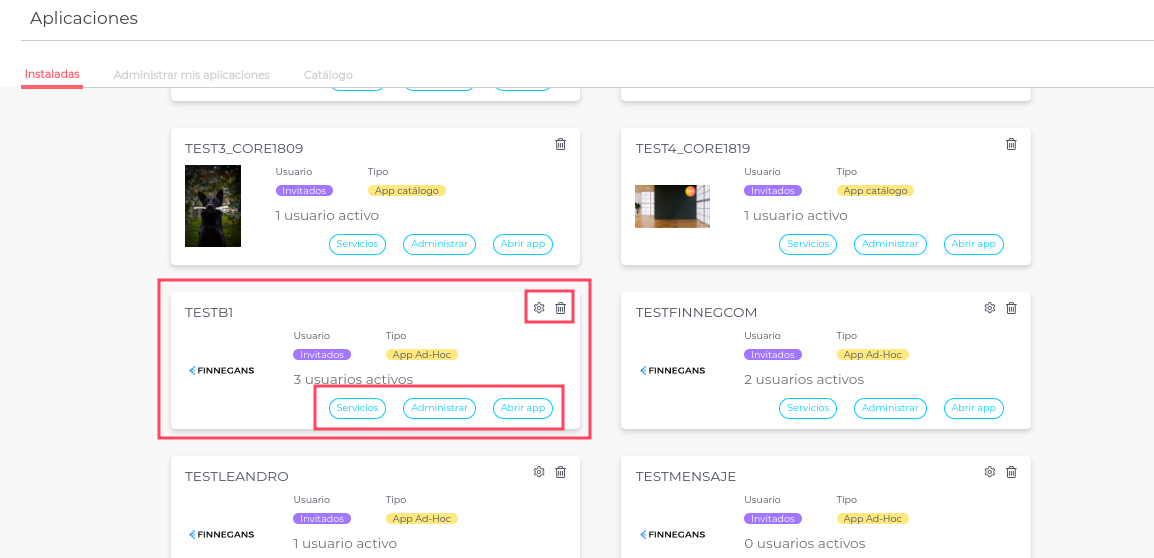Viewport: 1154px width, 558px height.
Task: Open settings gear for TESTB1
Action: pos(539,308)
